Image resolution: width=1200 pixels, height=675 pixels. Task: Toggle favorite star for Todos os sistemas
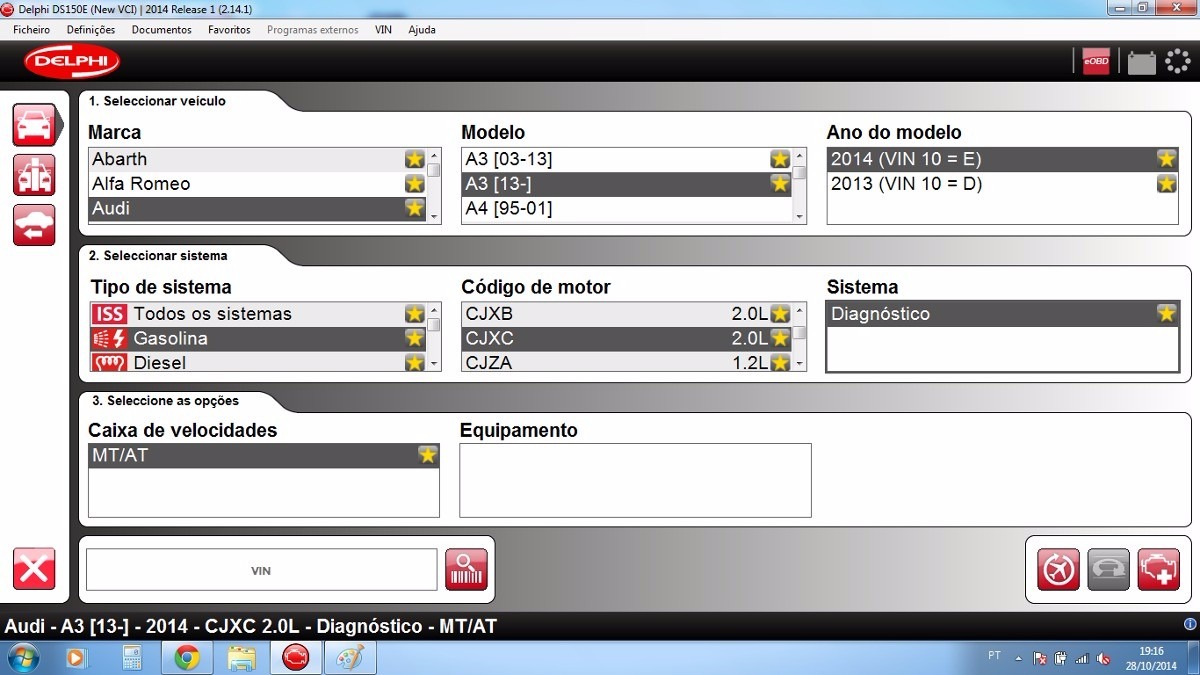[x=415, y=314]
